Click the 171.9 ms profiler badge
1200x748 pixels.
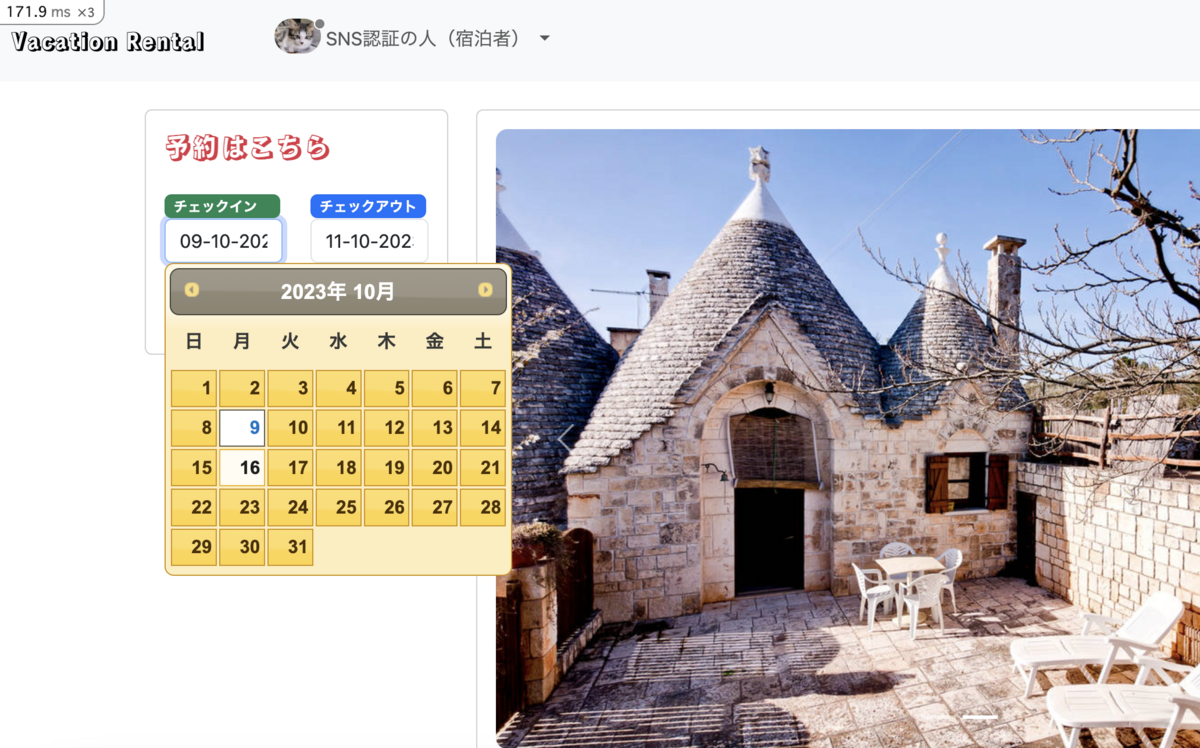[x=51, y=12]
